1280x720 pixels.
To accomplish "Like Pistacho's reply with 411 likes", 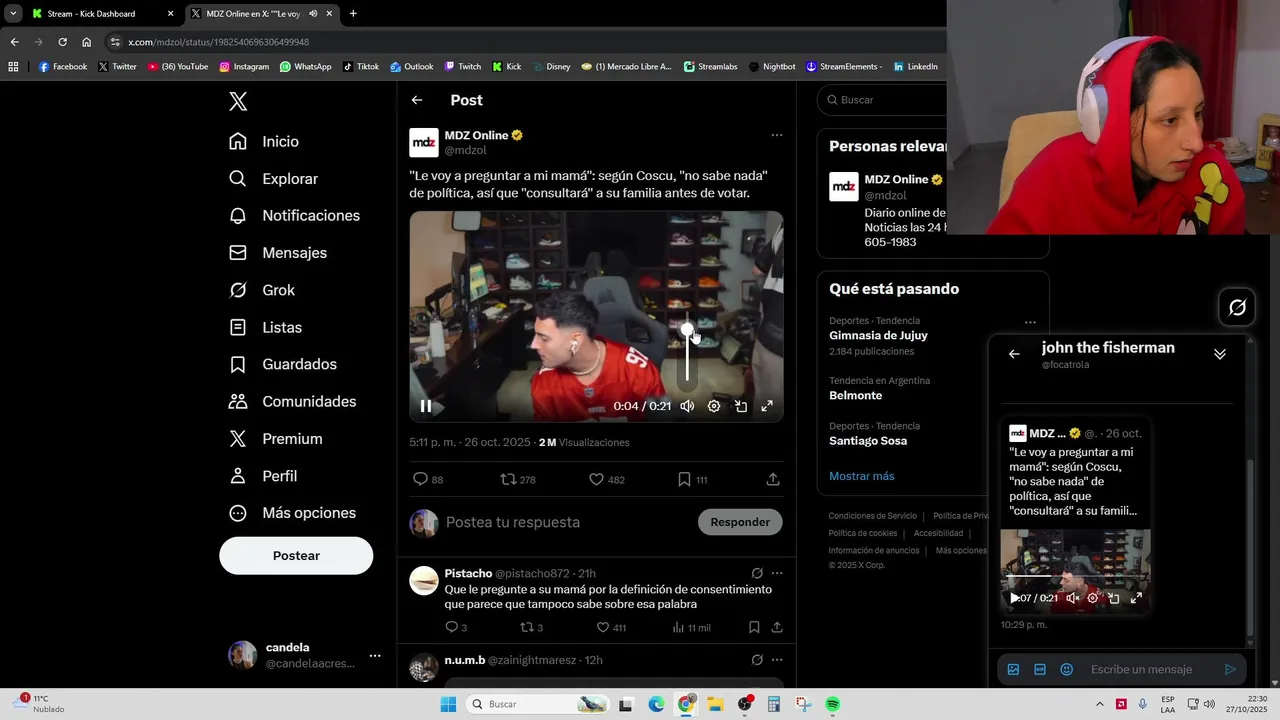I will click(x=611, y=627).
